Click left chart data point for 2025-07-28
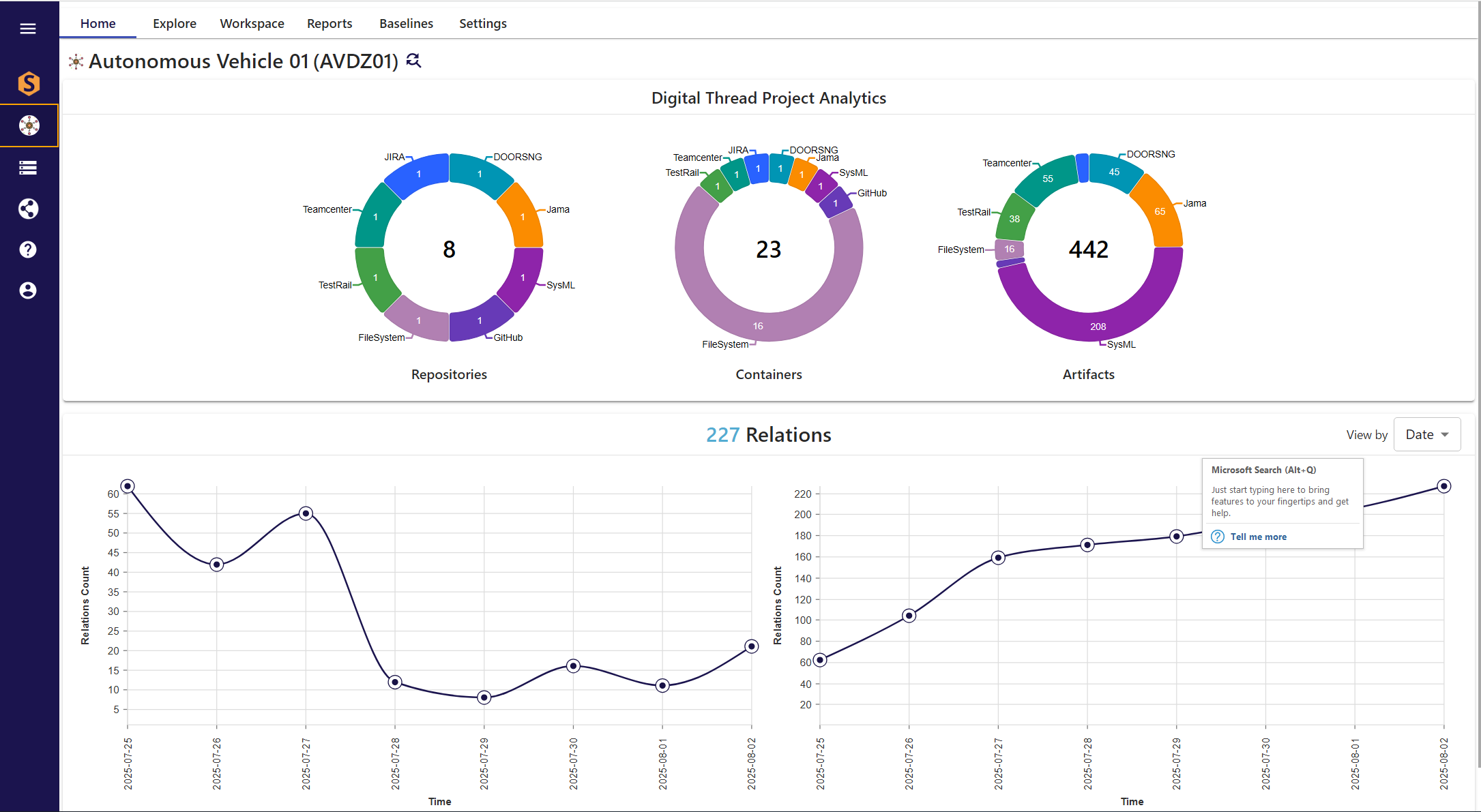This screenshot has height=812, width=1481. [x=395, y=682]
